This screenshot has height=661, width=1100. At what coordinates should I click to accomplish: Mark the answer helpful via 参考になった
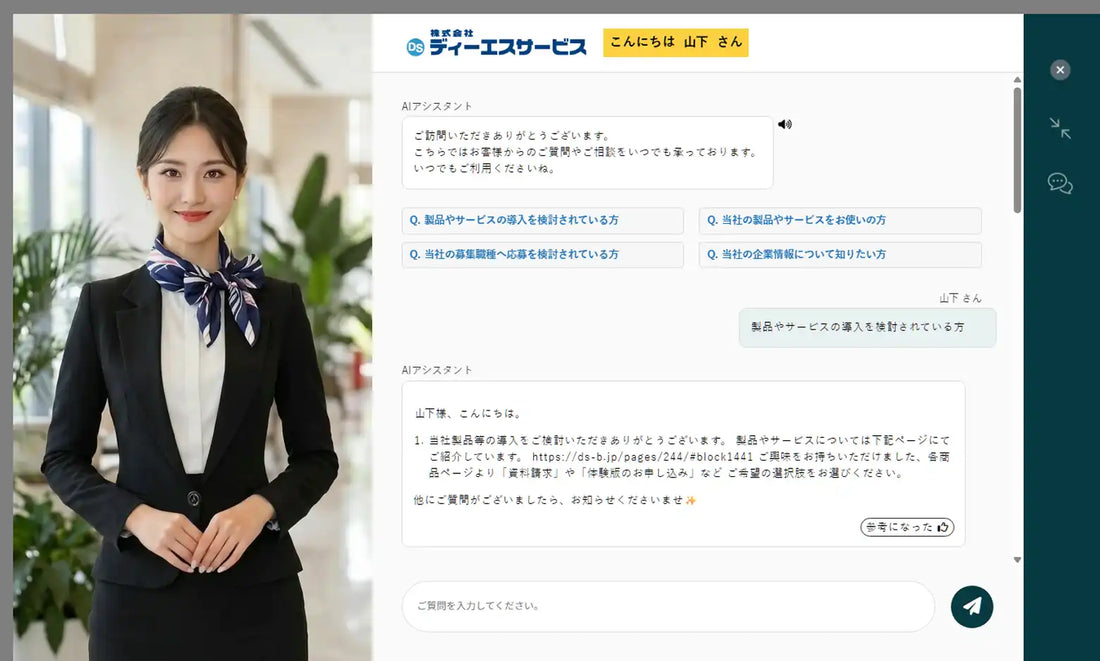coord(907,527)
